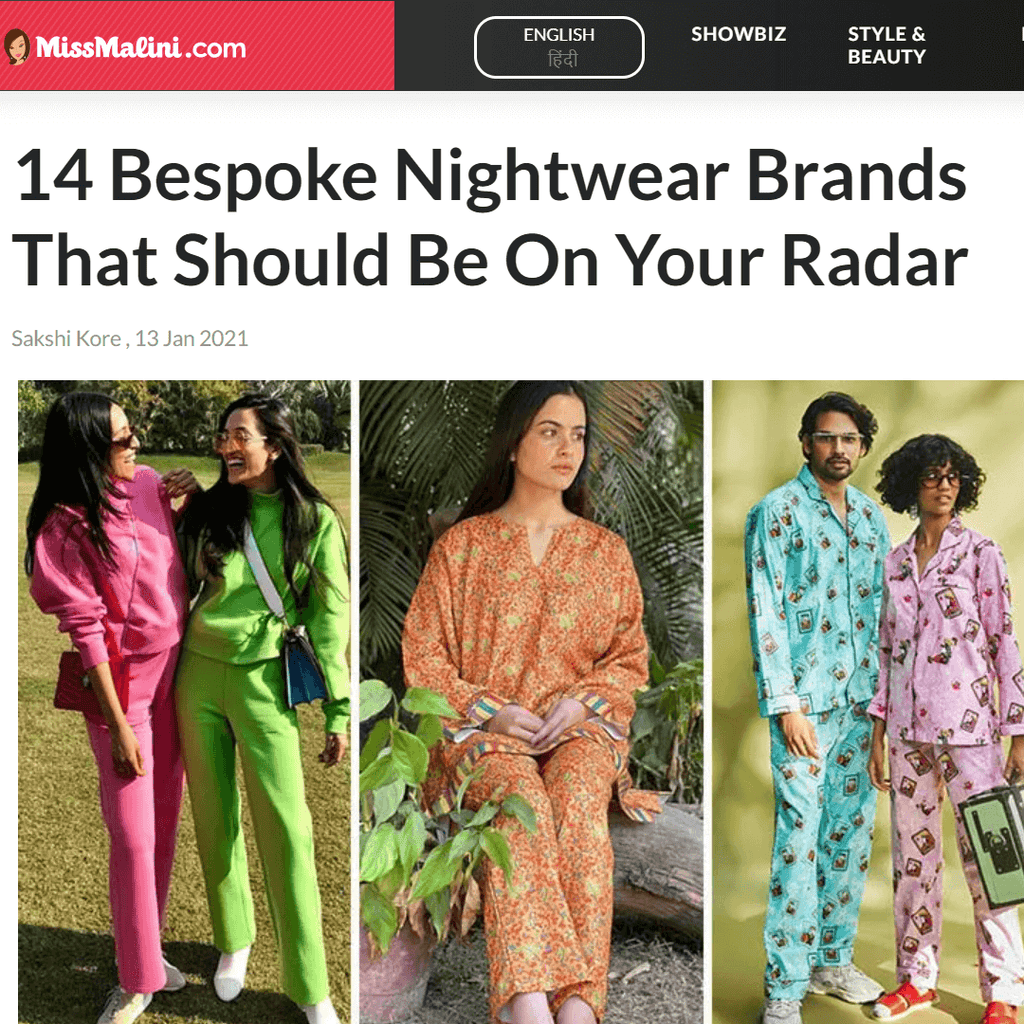Click the 13 Jan 2021 publish date
This screenshot has width=1024, height=1024.
[191, 338]
